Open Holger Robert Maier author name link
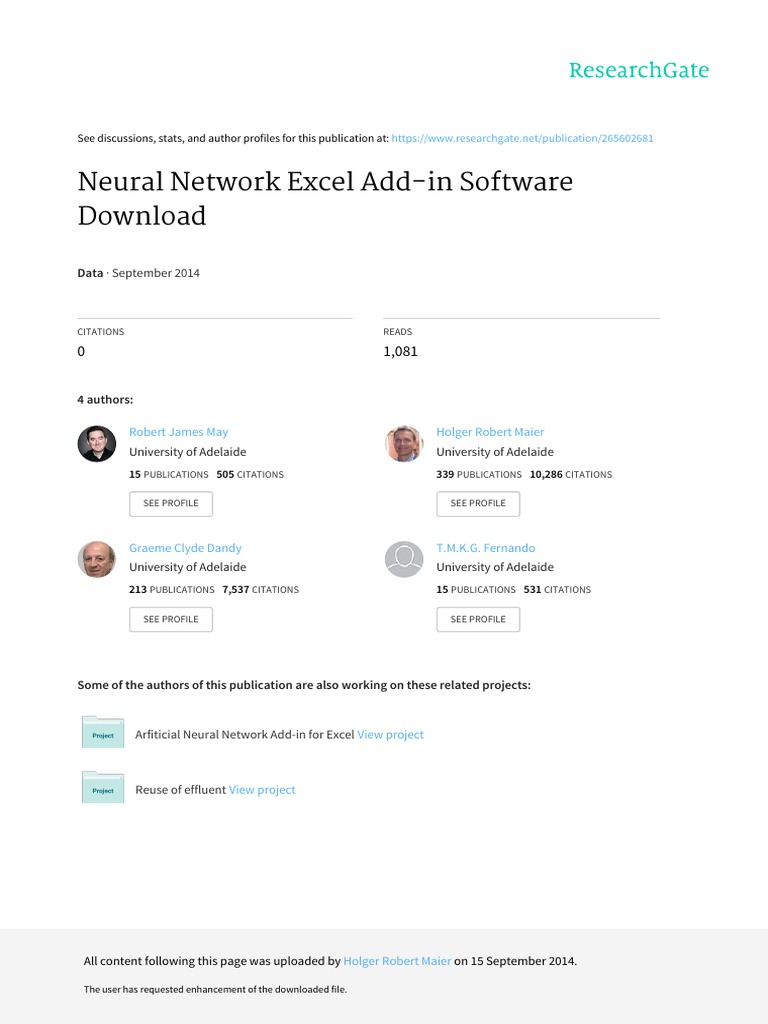The image size is (768, 1024). [x=490, y=432]
